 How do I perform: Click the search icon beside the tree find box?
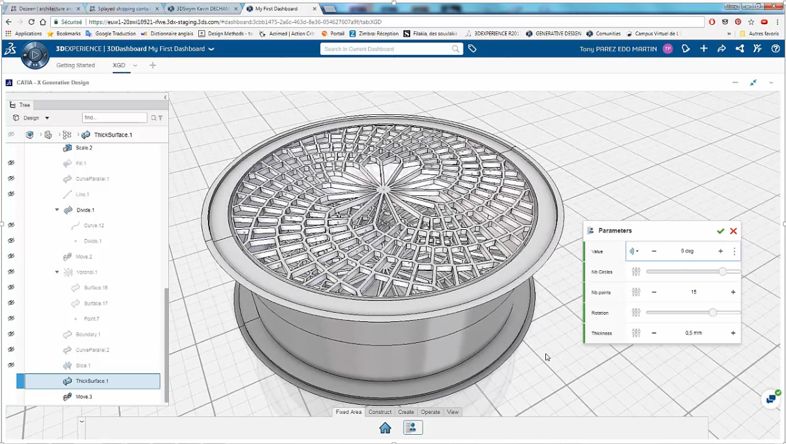pos(153,118)
